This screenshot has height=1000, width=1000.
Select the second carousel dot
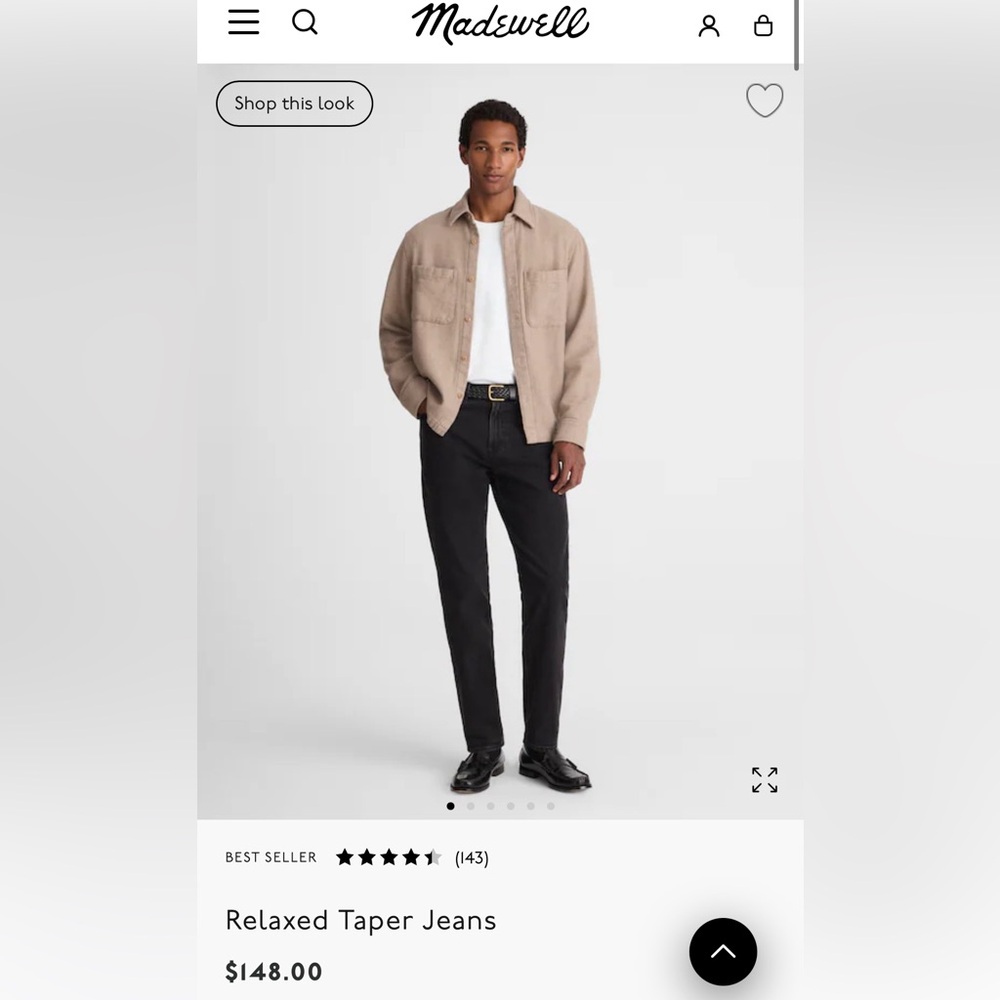pos(471,806)
